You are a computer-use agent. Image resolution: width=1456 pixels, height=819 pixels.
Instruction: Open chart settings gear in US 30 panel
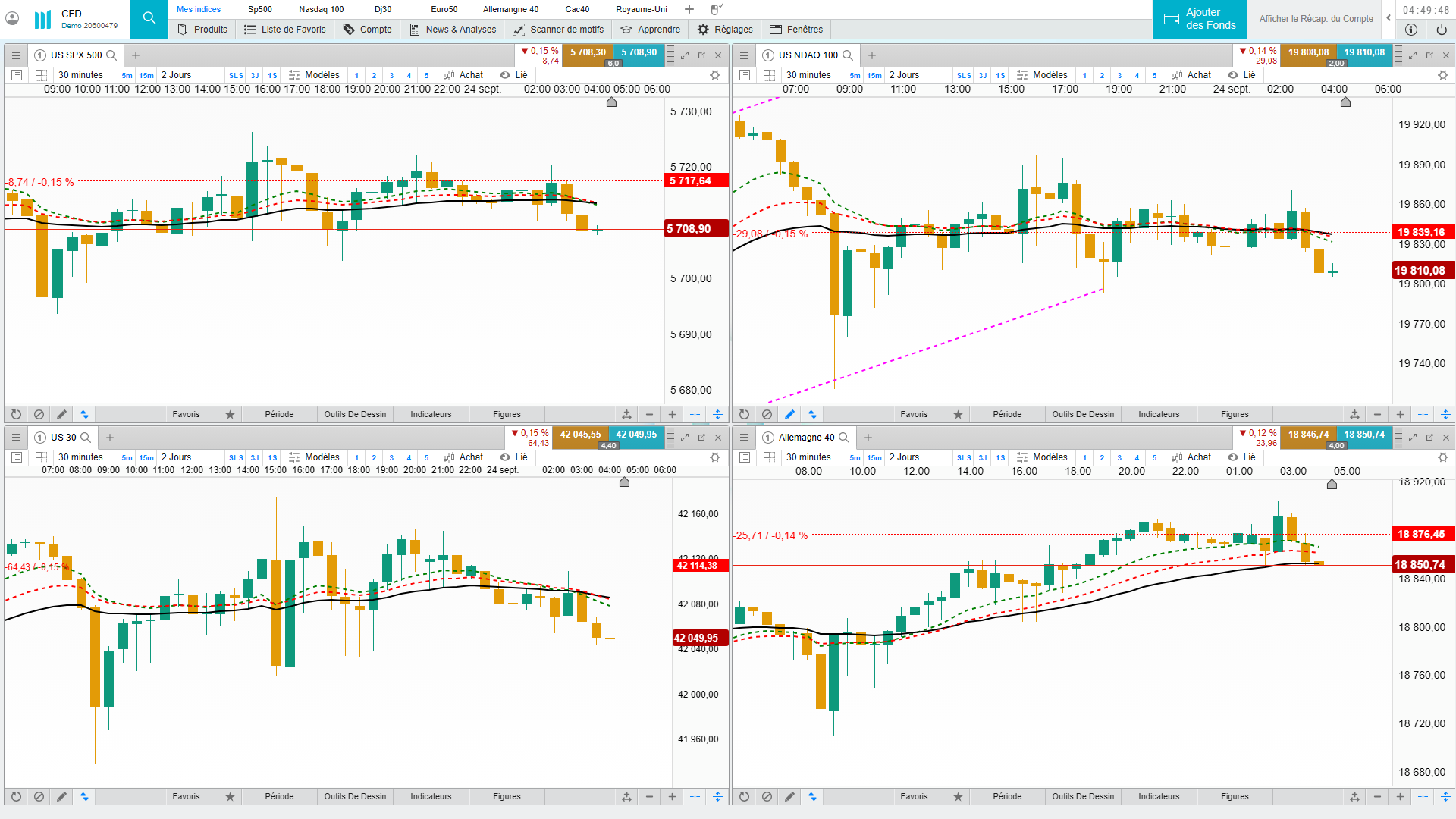tap(714, 457)
